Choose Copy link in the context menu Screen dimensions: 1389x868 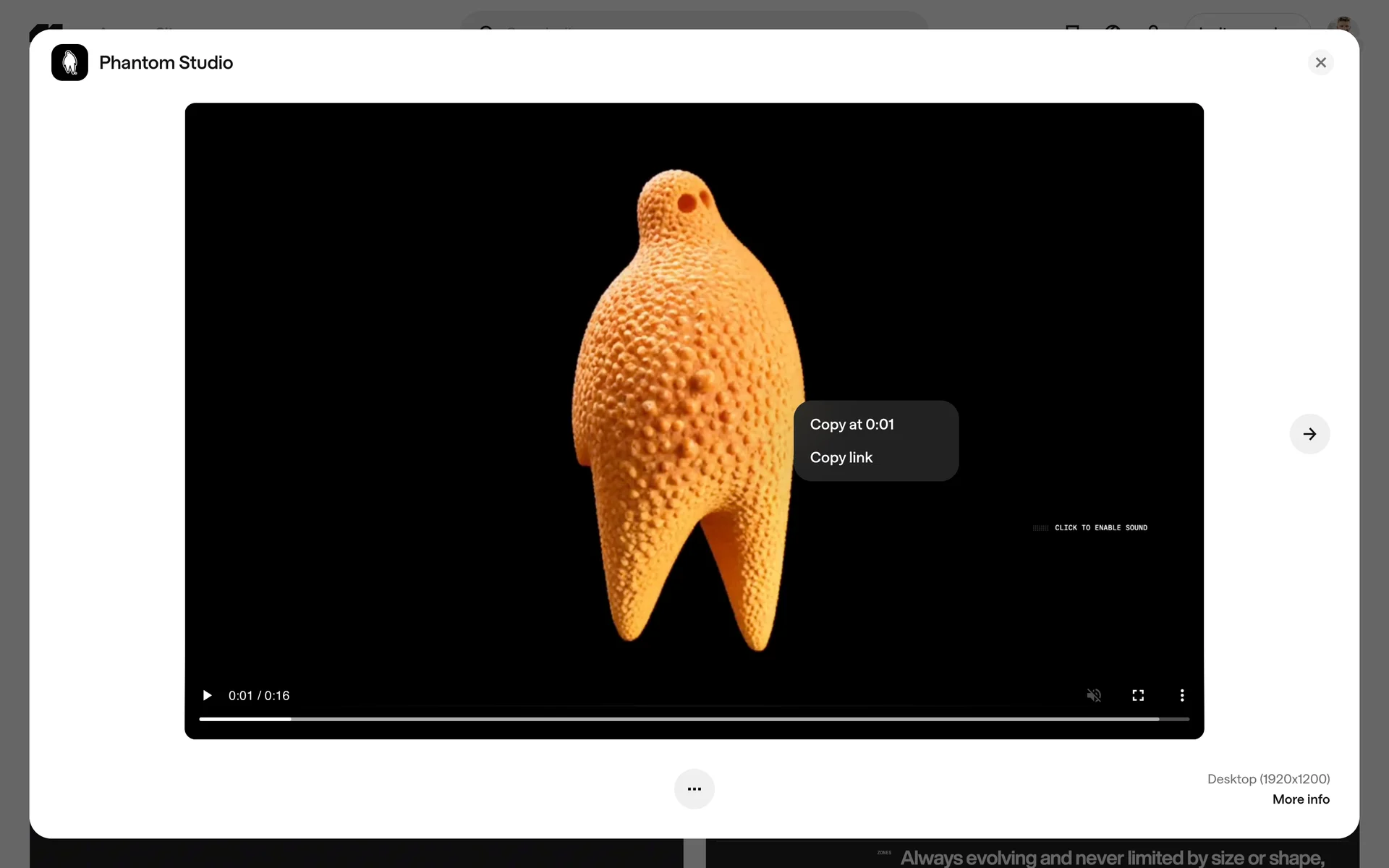pos(841,458)
